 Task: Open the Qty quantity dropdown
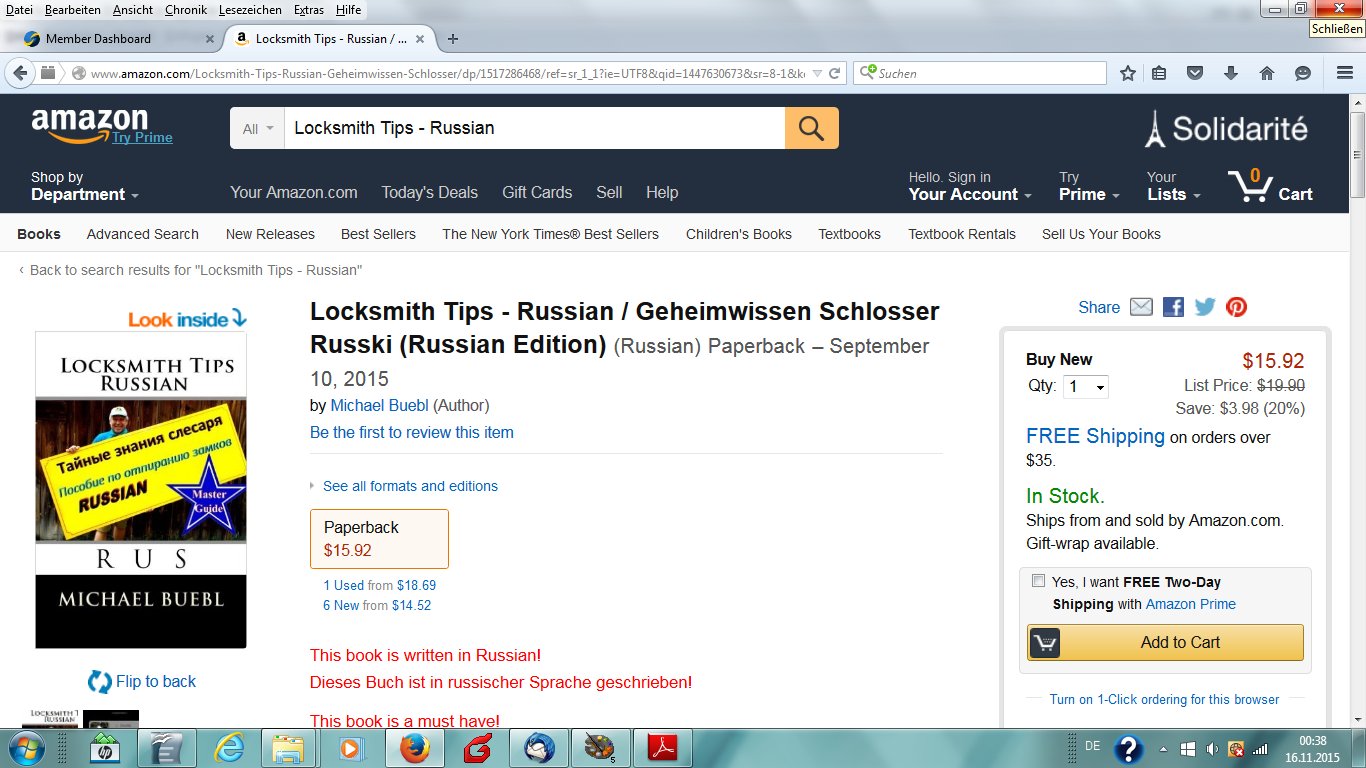pos(1086,387)
